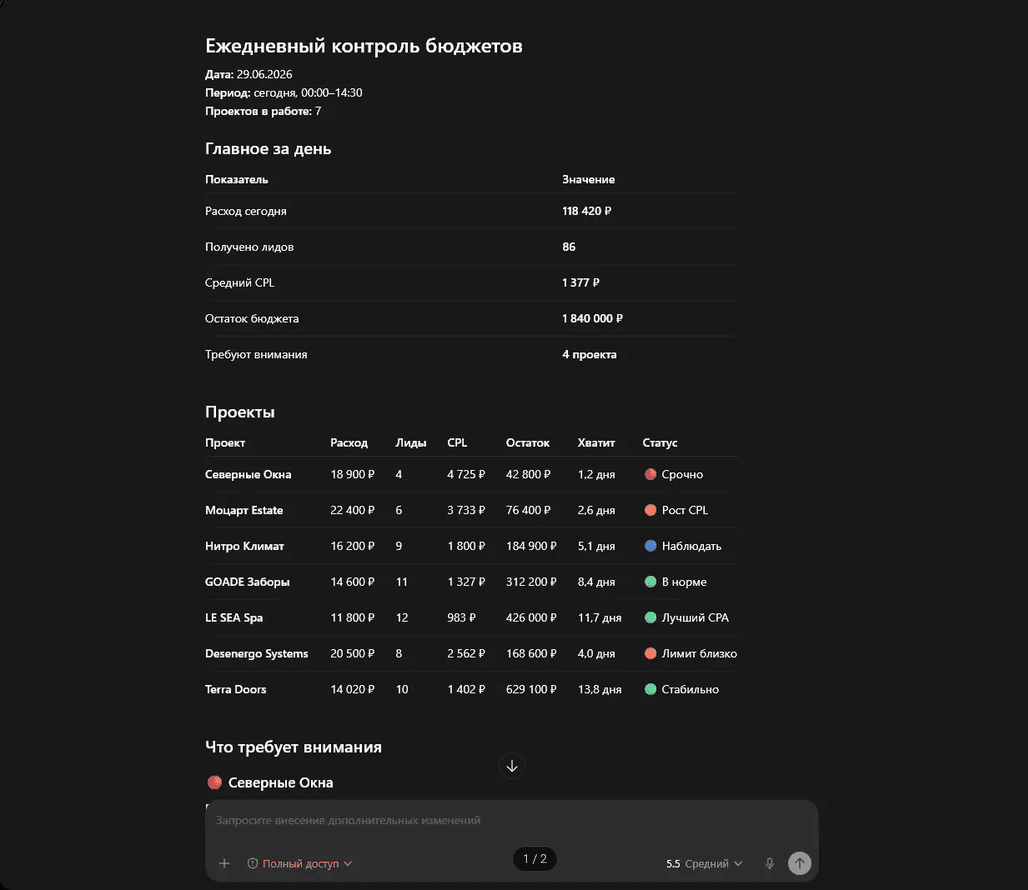1028x890 pixels.
Task: Focus the Запросите внесение дополнительных изменений field
Action: coord(511,820)
